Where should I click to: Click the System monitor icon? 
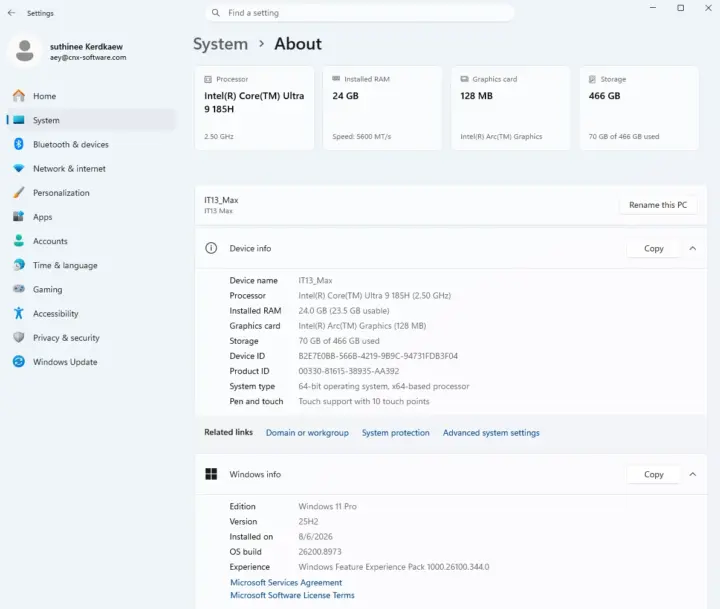[x=19, y=120]
